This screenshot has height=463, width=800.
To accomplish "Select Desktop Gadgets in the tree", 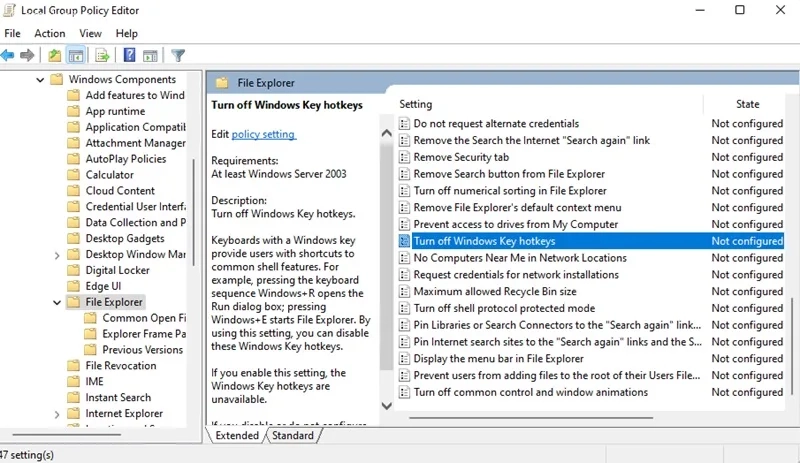I will tap(125, 238).
